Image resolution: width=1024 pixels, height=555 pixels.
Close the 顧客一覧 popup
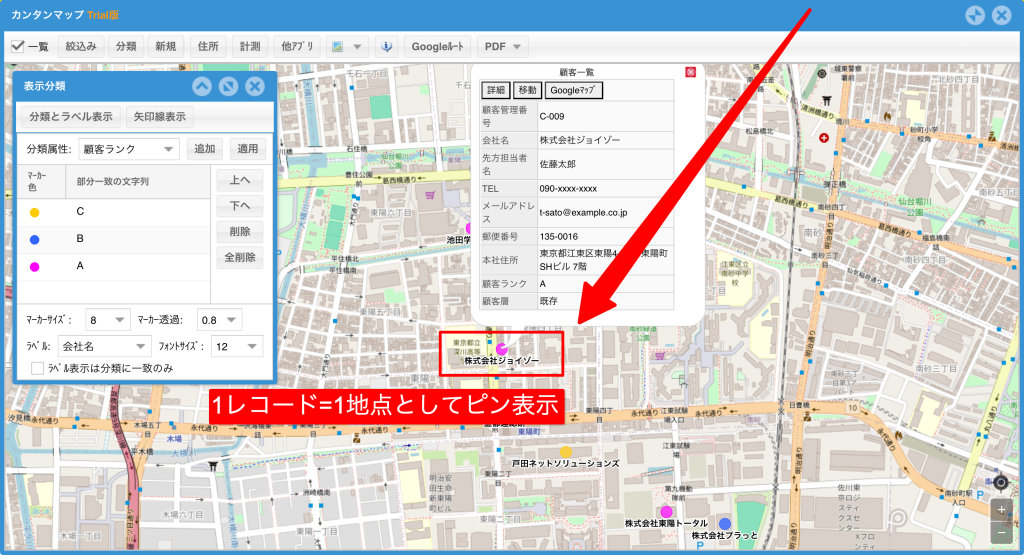690,72
